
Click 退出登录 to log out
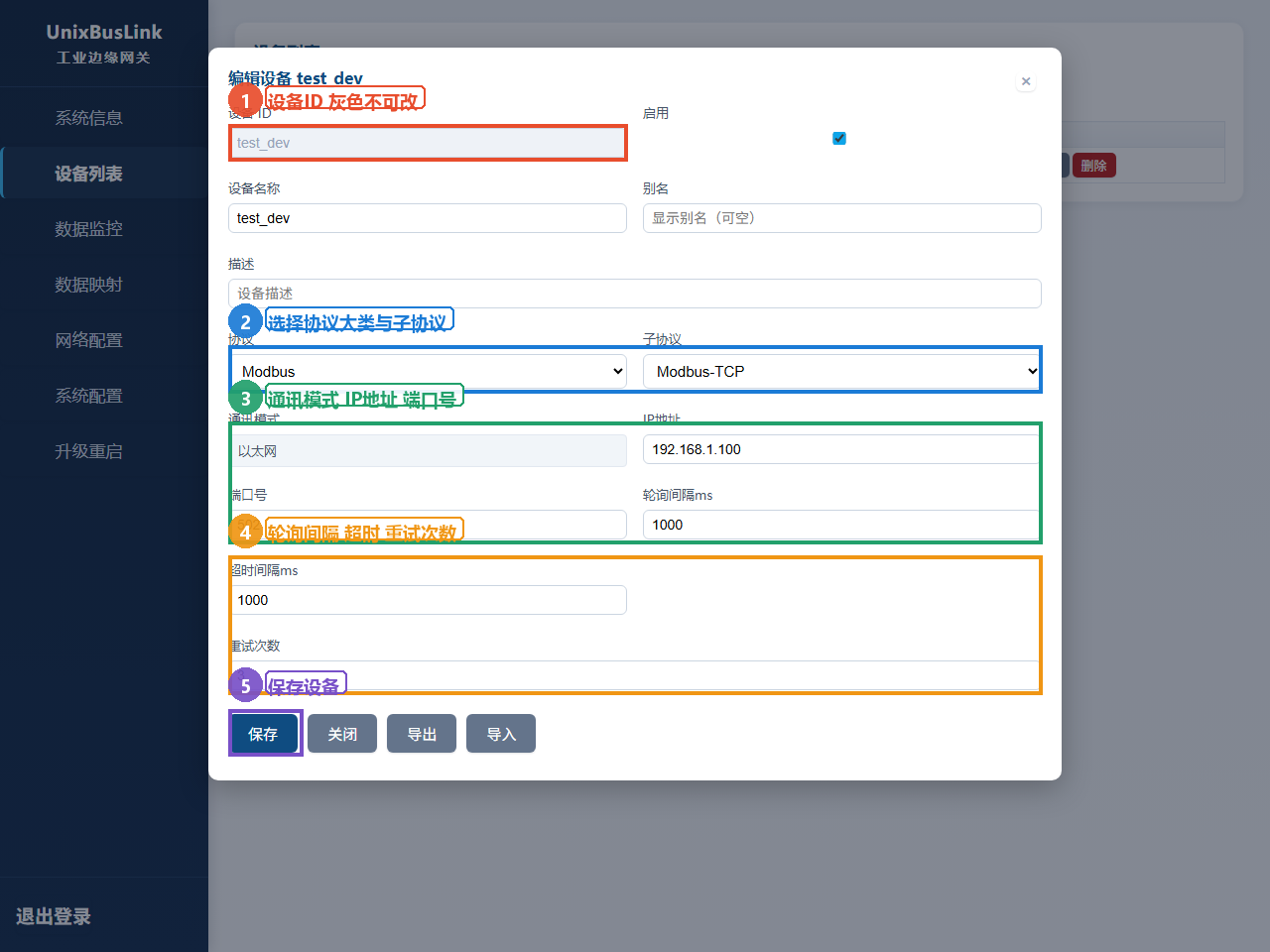[x=54, y=916]
